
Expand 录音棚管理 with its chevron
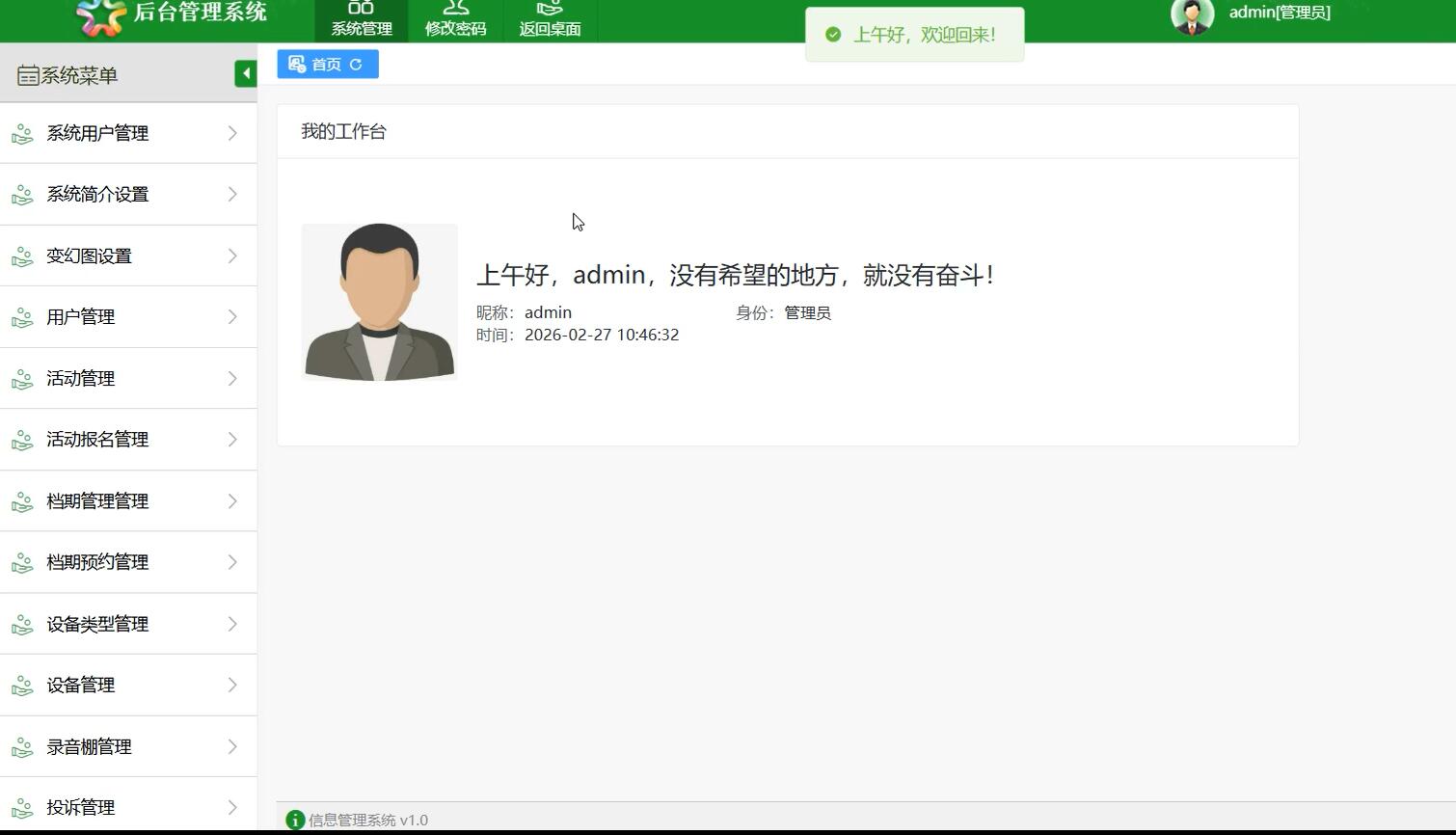tap(232, 746)
